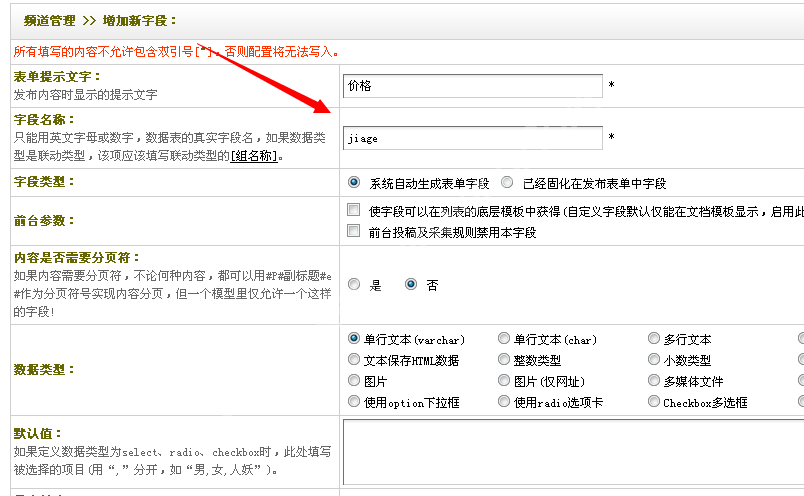
Task: Select 整数类型 data type
Action: (x=504, y=359)
